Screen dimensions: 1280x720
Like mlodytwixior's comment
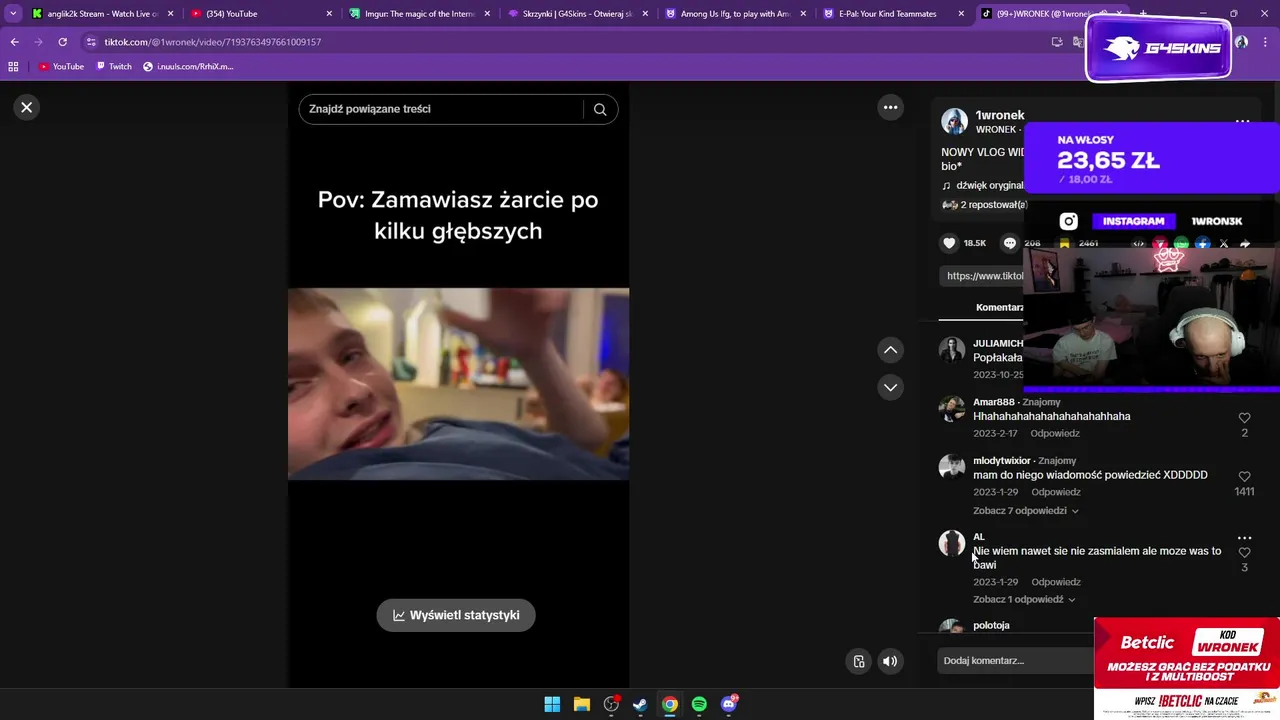pos(1244,477)
